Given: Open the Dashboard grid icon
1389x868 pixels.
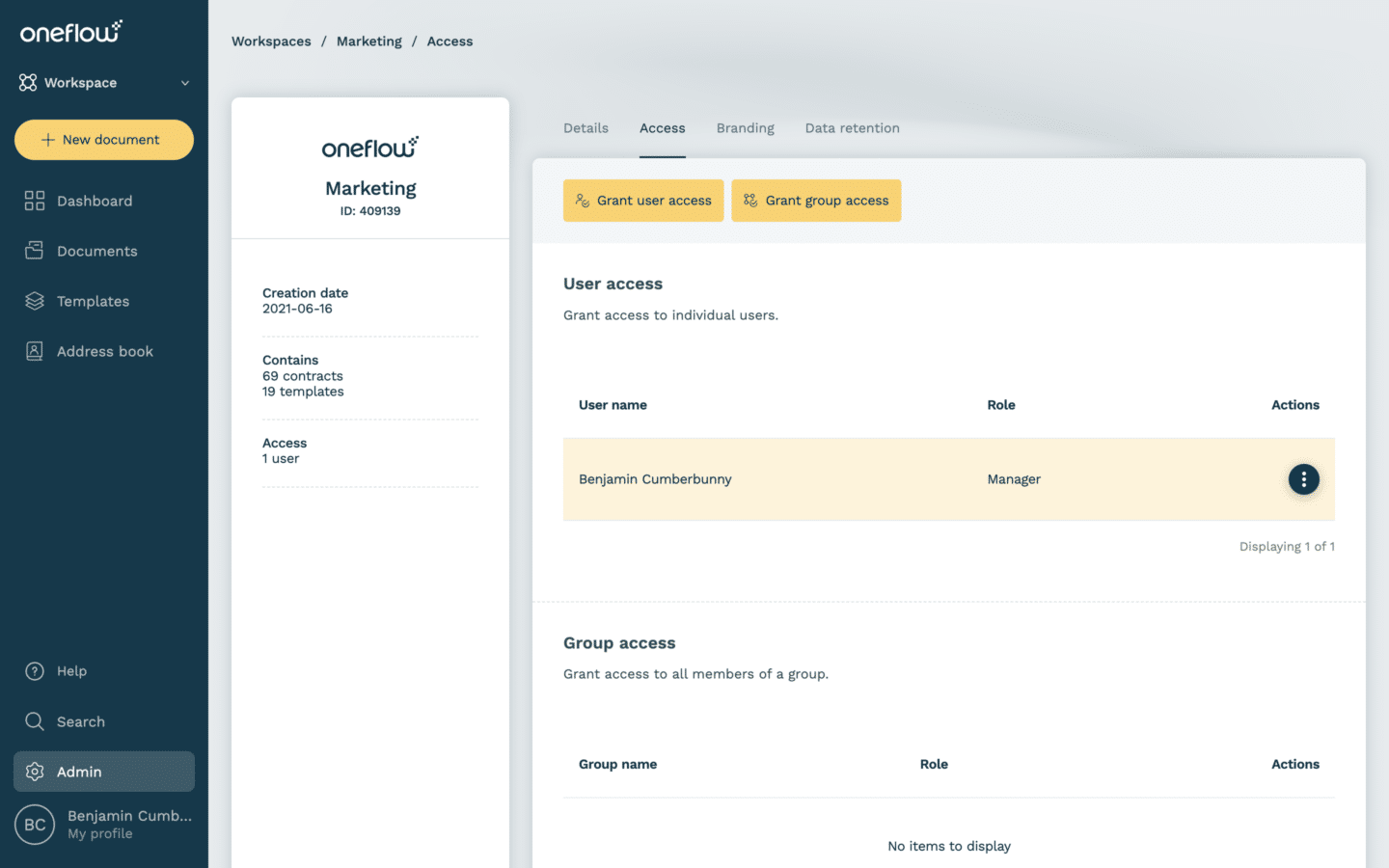Looking at the screenshot, I should [35, 201].
